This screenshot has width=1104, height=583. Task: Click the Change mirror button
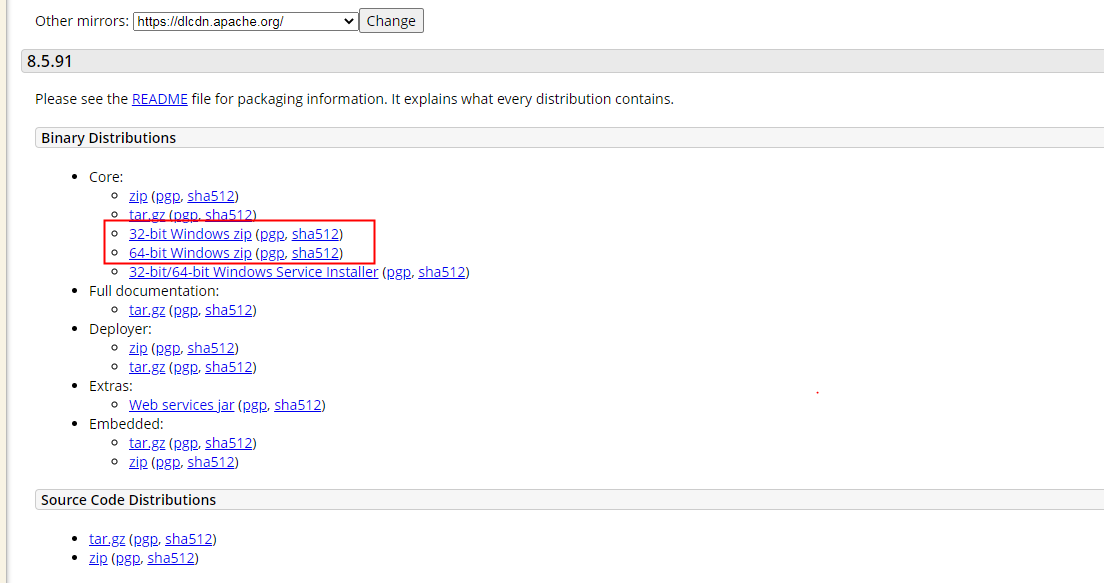(x=391, y=21)
